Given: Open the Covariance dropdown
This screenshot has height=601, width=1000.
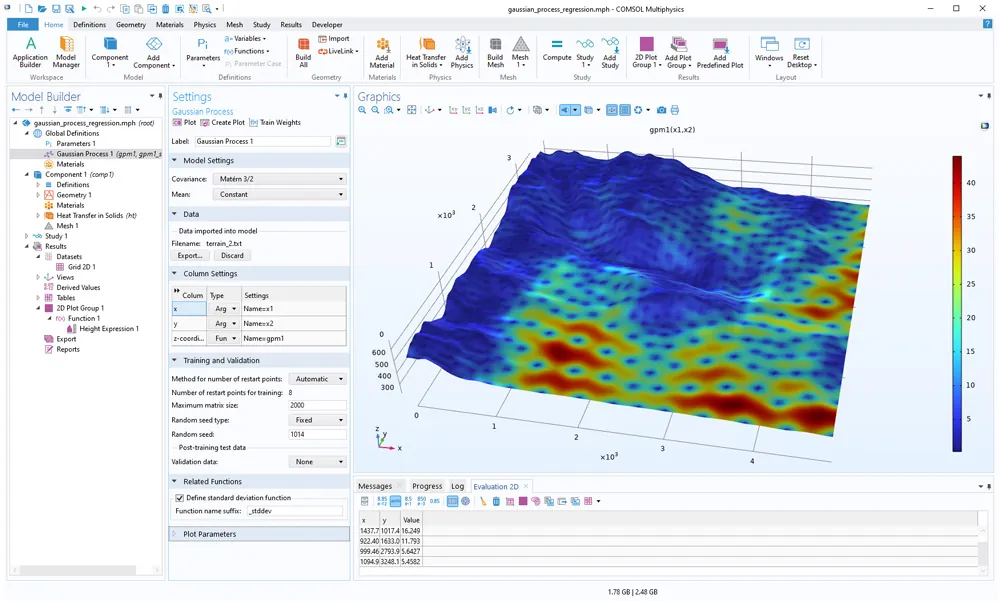Looking at the screenshot, I should tap(279, 179).
